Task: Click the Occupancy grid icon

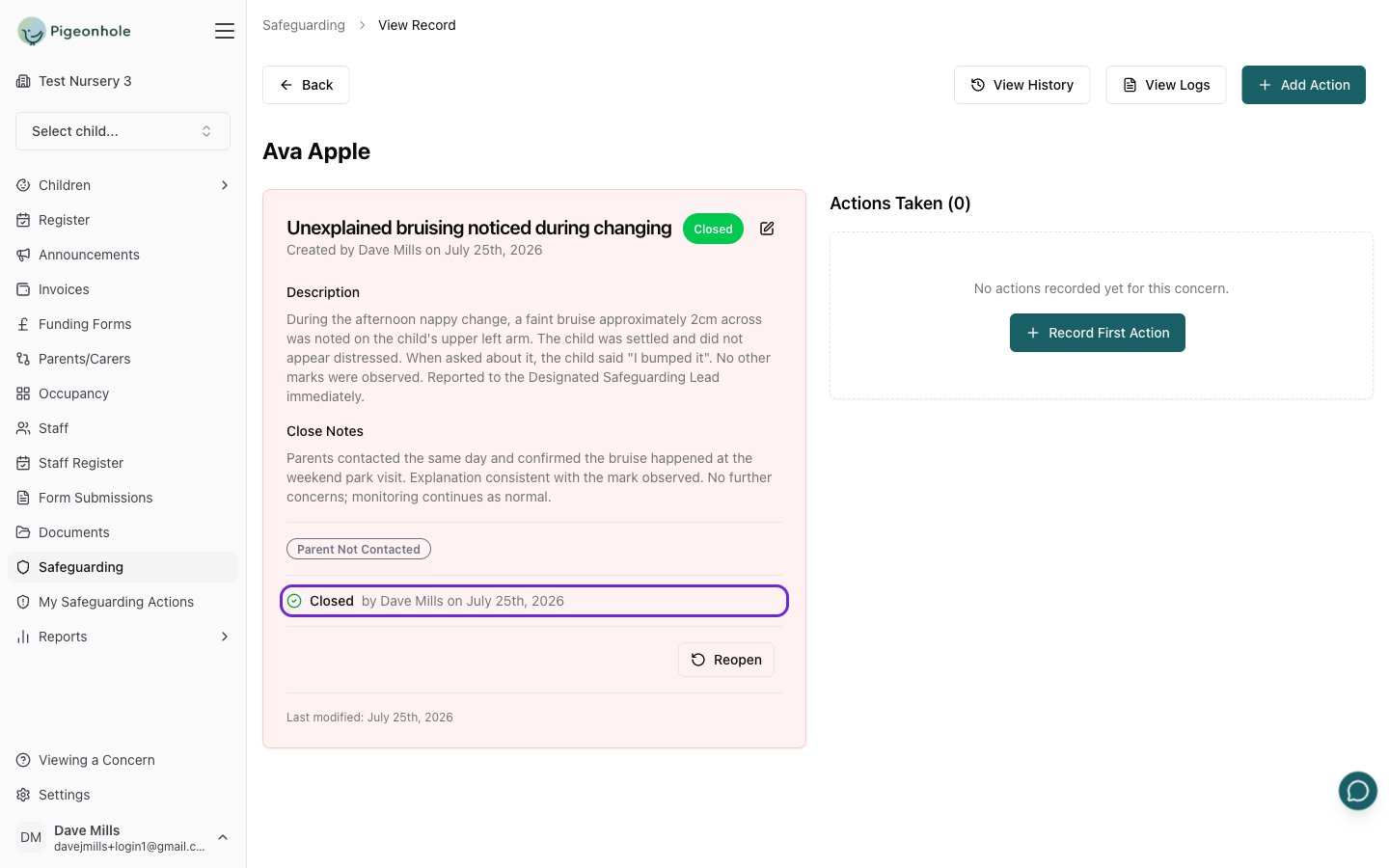Action: tap(23, 393)
